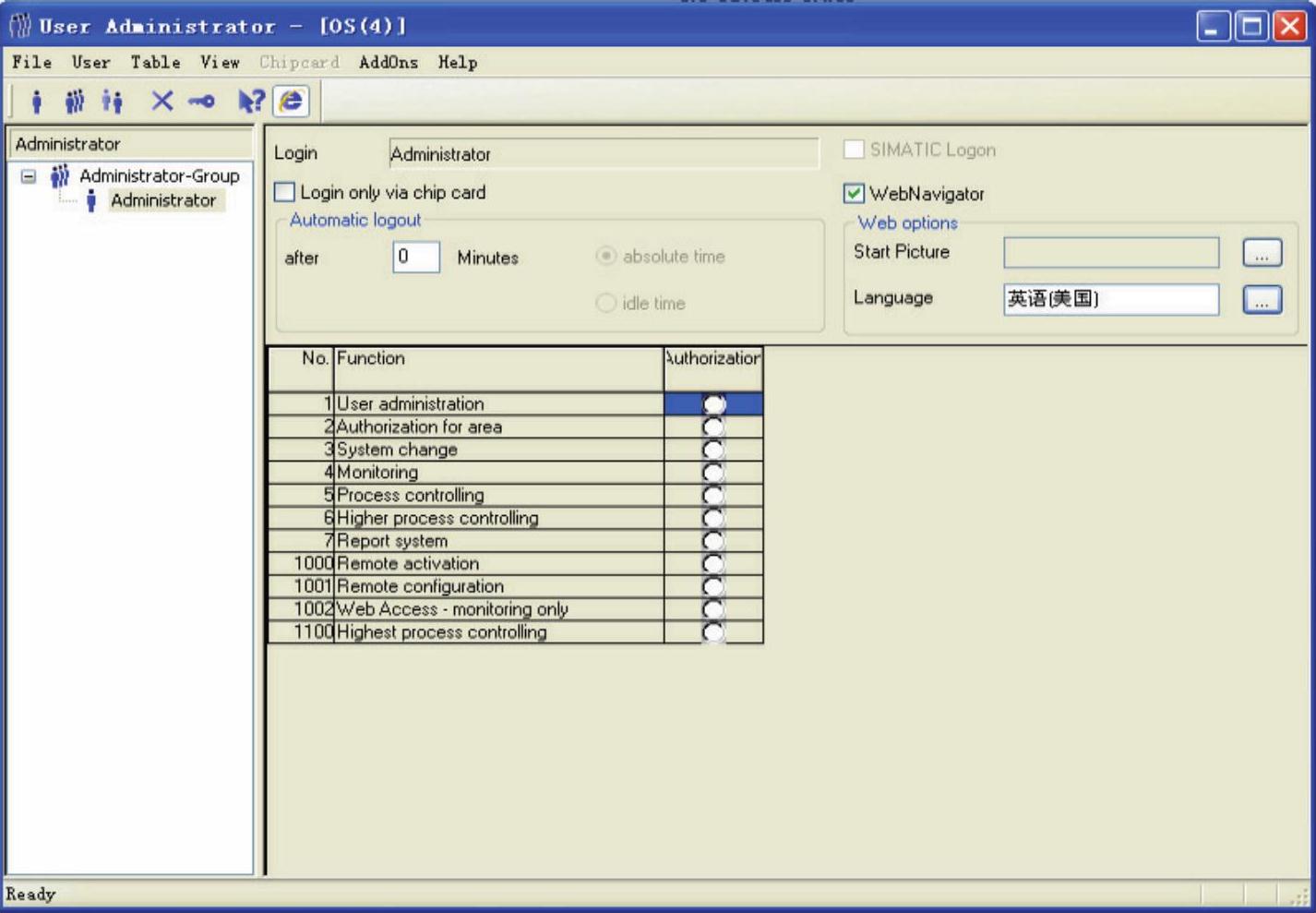Click the key password toolbar icon
Image resolution: width=1316 pixels, height=913 pixels.
coord(201,101)
